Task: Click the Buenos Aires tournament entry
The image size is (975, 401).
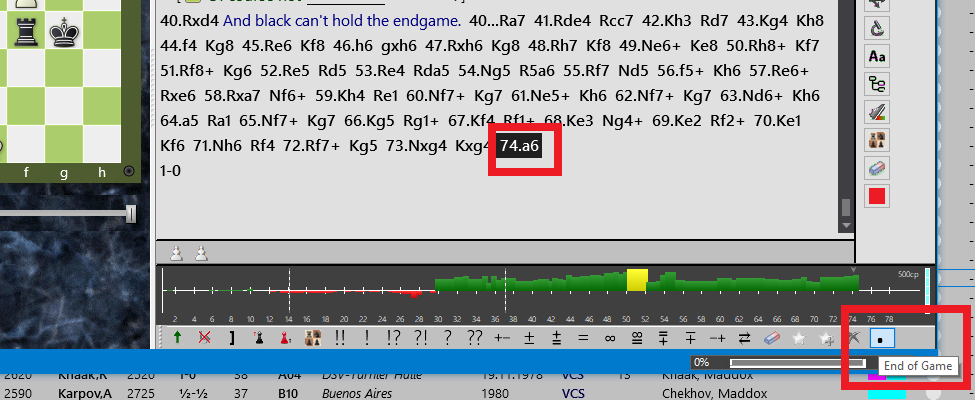Action: 357,394
